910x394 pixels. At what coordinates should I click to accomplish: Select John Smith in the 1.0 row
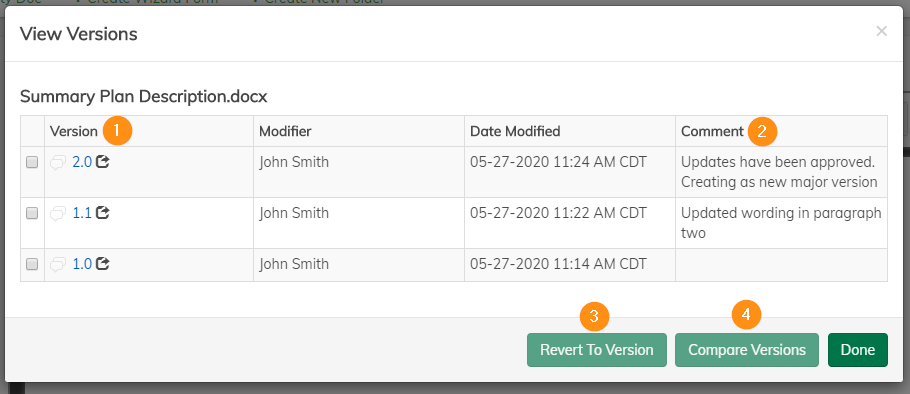point(294,265)
